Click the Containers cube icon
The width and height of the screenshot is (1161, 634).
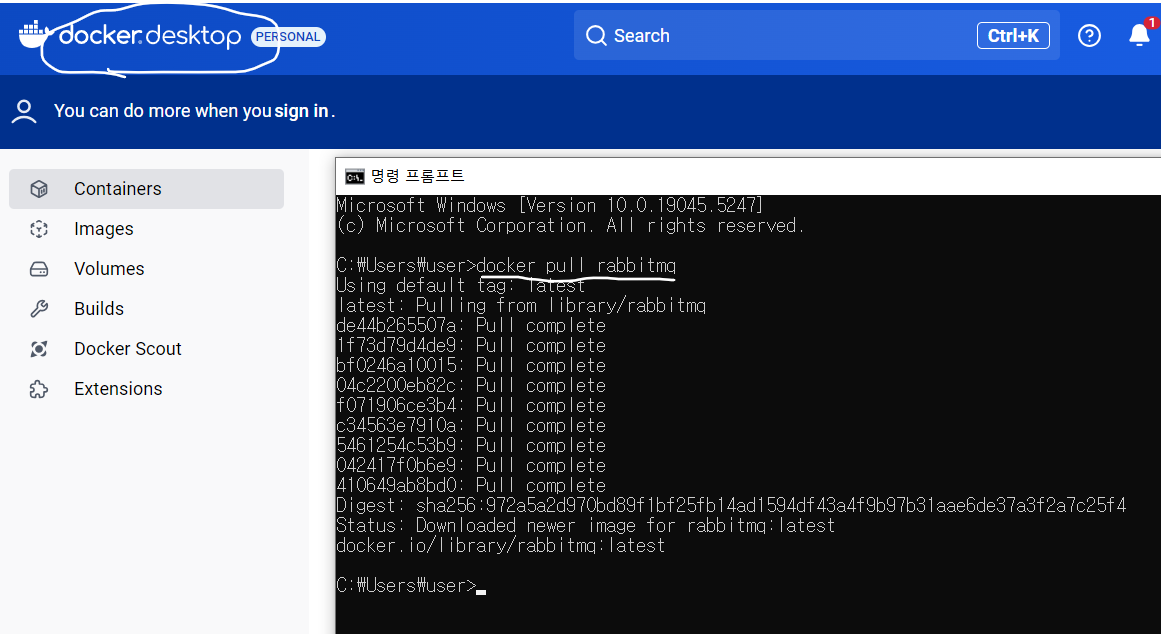coord(39,189)
